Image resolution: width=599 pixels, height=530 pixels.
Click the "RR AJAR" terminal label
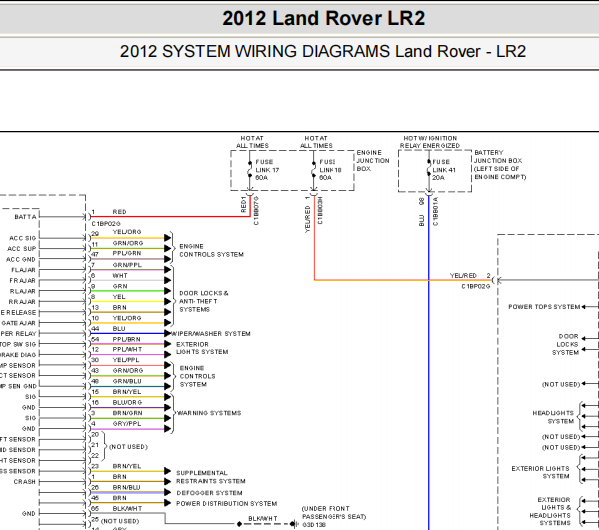pyautogui.click(x=22, y=302)
